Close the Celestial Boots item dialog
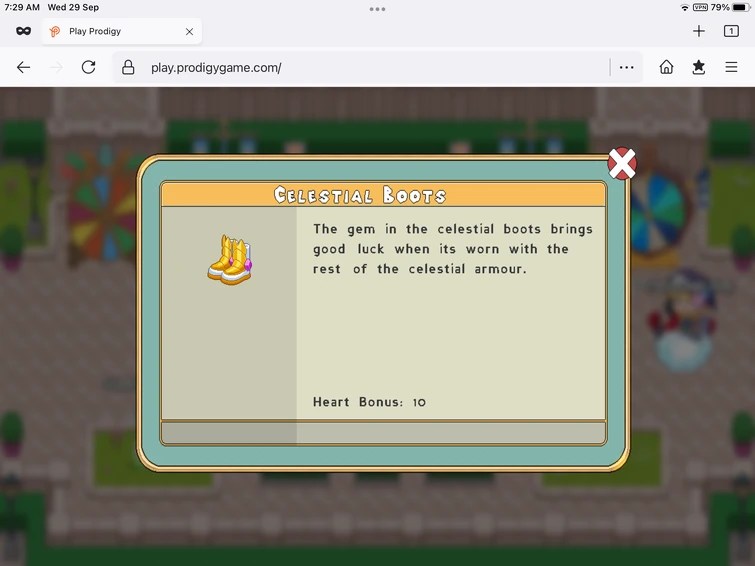755x566 pixels. [x=622, y=163]
